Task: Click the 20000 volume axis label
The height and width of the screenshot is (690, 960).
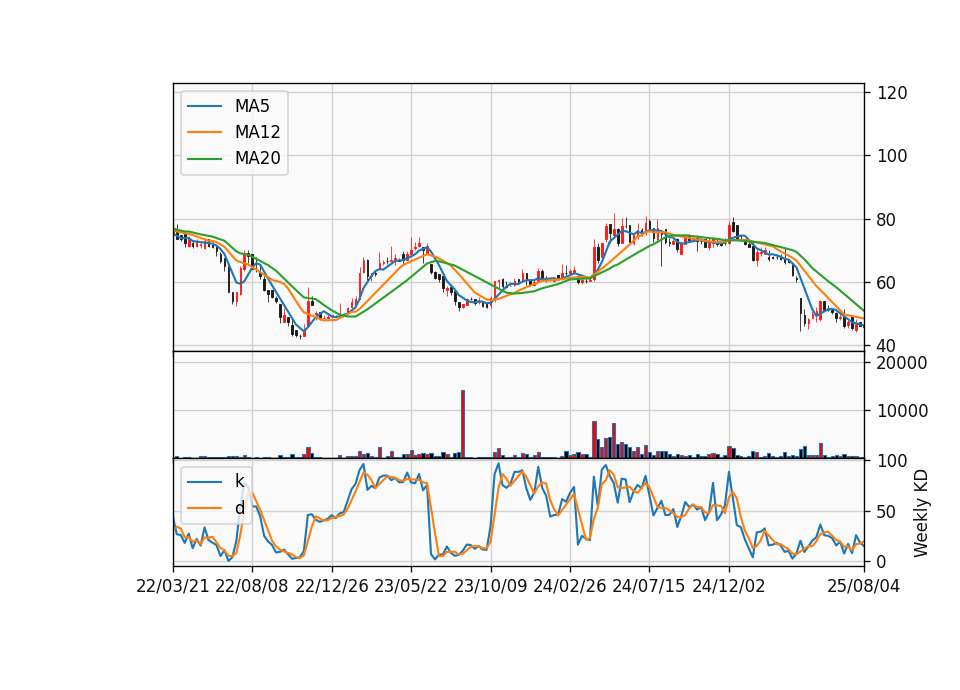Action: 902,363
